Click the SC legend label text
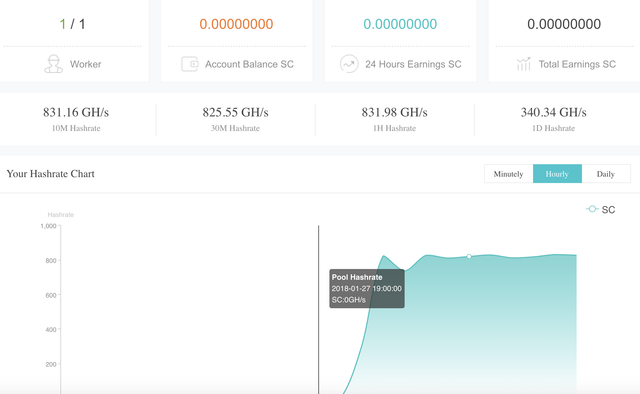The image size is (640, 394). 608,210
